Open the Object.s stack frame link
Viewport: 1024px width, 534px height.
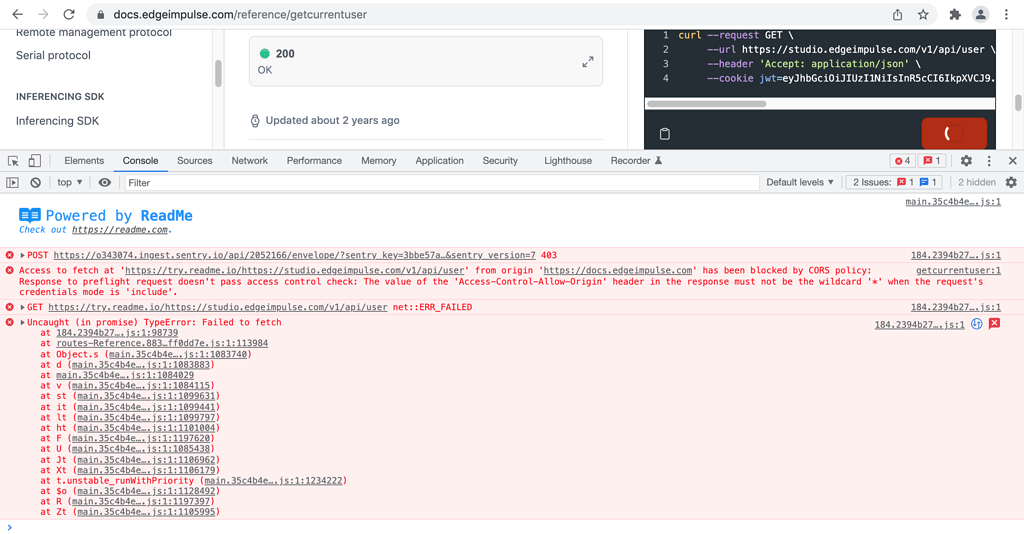(178, 354)
